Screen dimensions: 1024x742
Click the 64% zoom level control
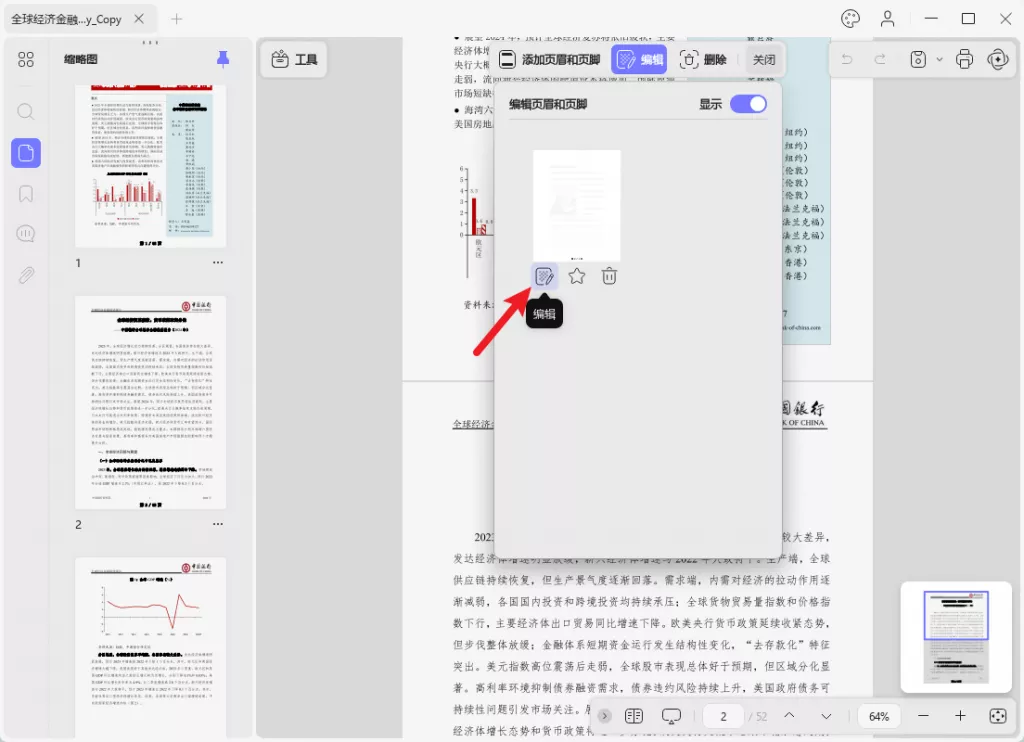(x=878, y=716)
